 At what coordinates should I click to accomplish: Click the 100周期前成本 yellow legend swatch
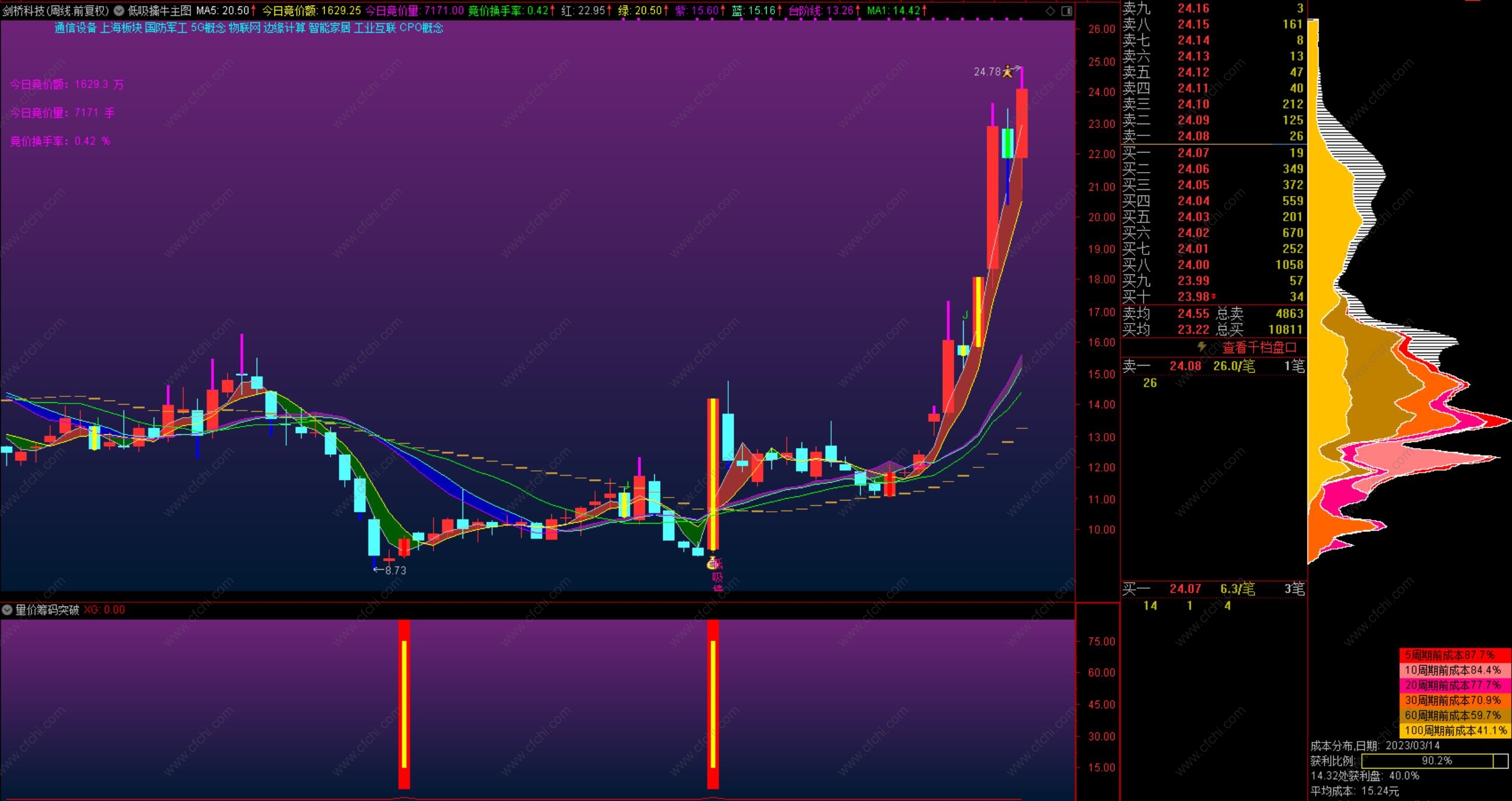click(1454, 731)
